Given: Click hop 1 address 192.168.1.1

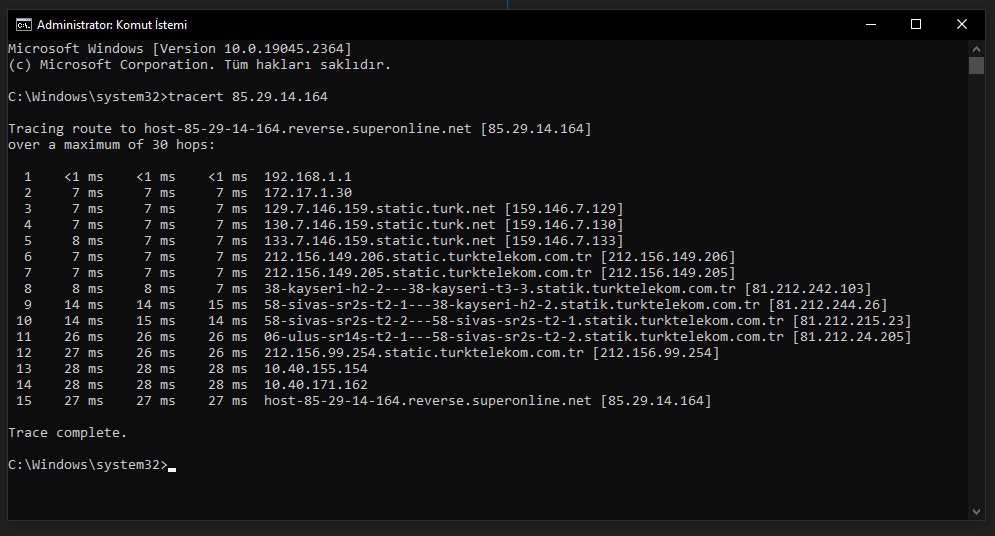Looking at the screenshot, I should coord(308,176).
